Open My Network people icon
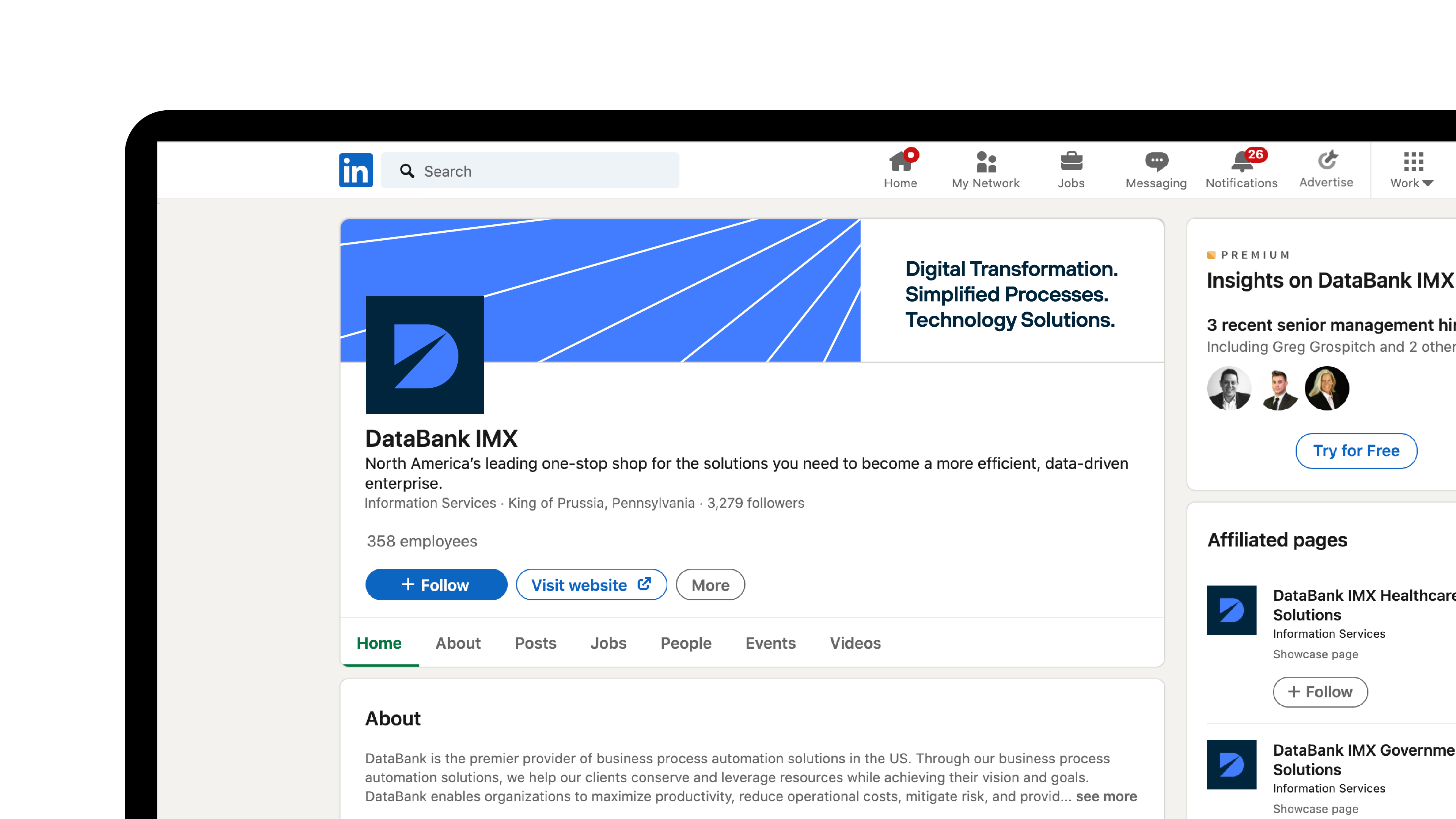This screenshot has height=819, width=1456. pyautogui.click(x=986, y=162)
